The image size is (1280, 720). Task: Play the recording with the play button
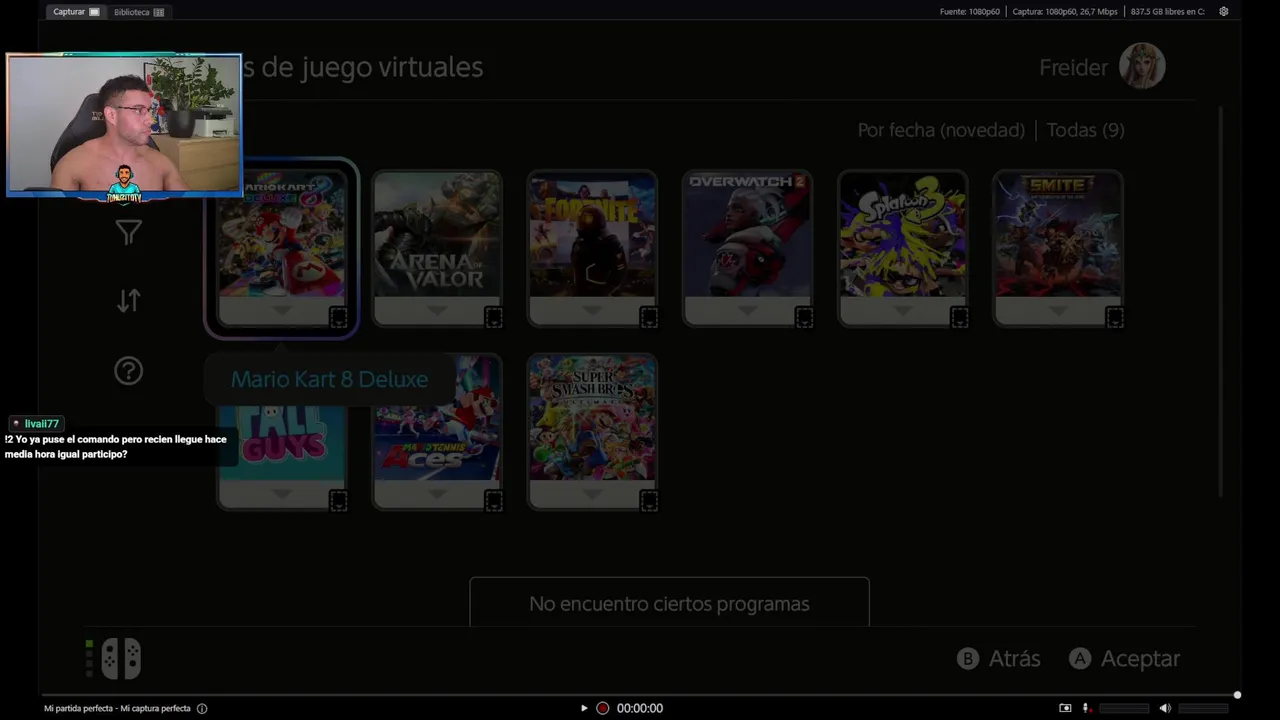(x=584, y=708)
